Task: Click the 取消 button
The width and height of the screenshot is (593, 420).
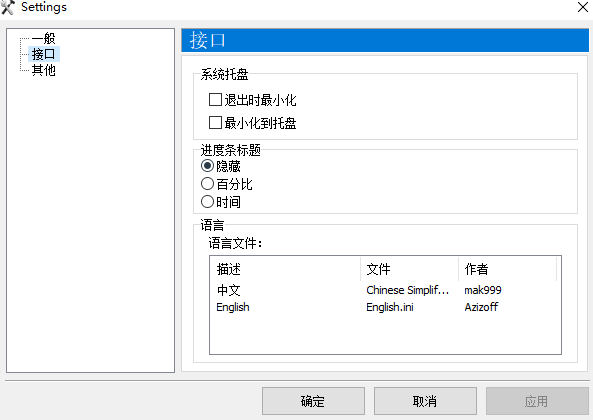Action: pos(425,401)
